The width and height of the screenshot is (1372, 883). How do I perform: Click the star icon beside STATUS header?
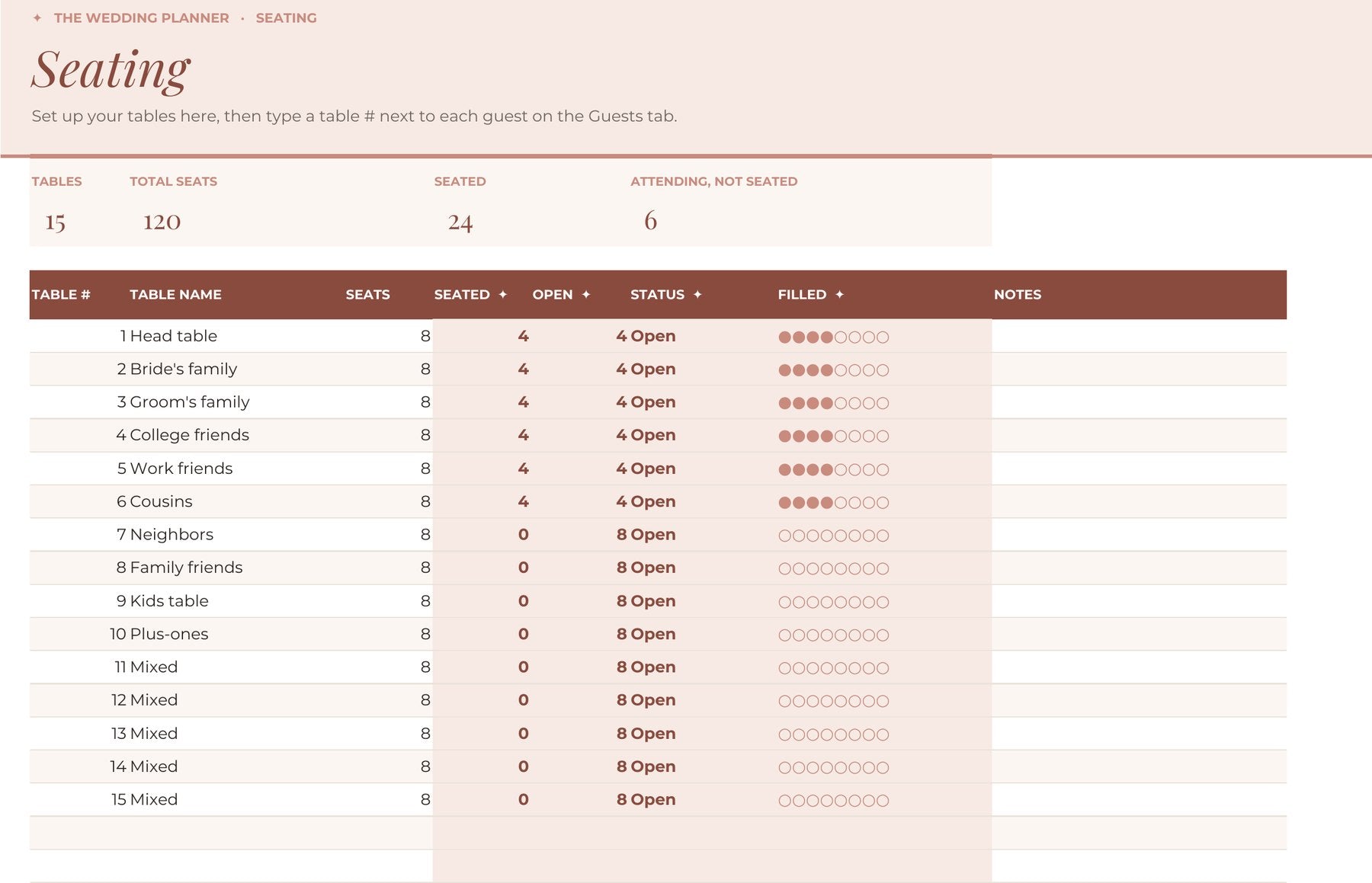pos(697,294)
